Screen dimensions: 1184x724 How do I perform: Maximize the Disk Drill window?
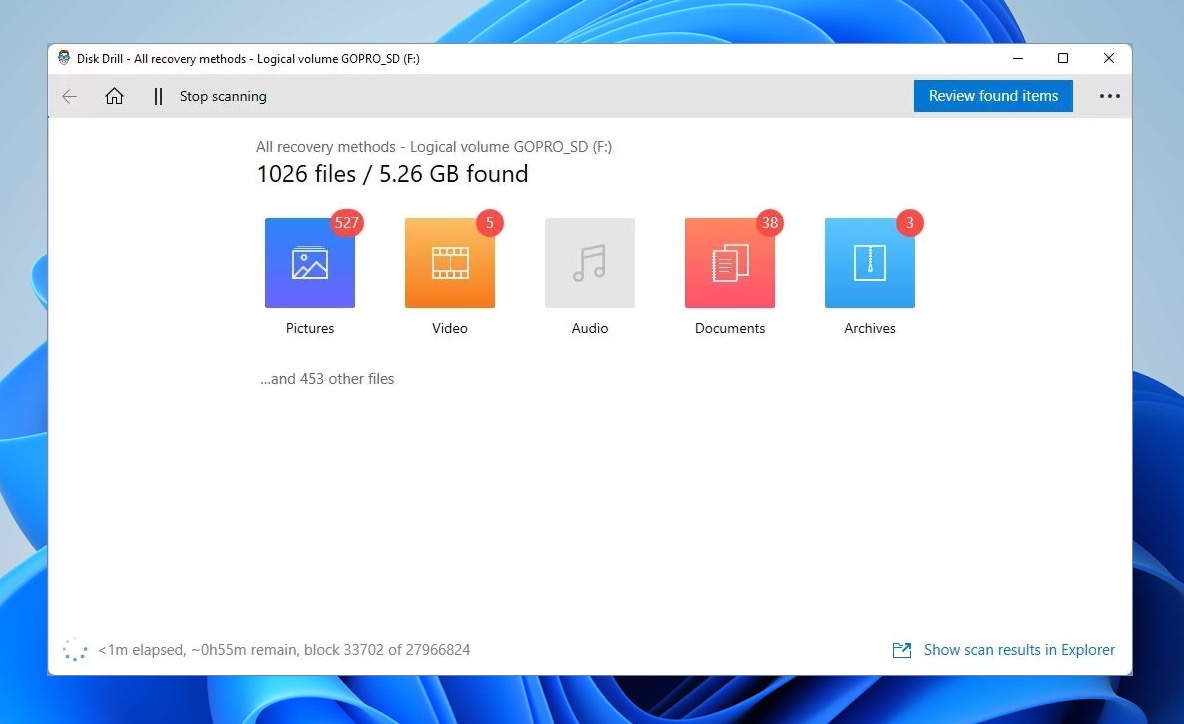pyautogui.click(x=1062, y=58)
